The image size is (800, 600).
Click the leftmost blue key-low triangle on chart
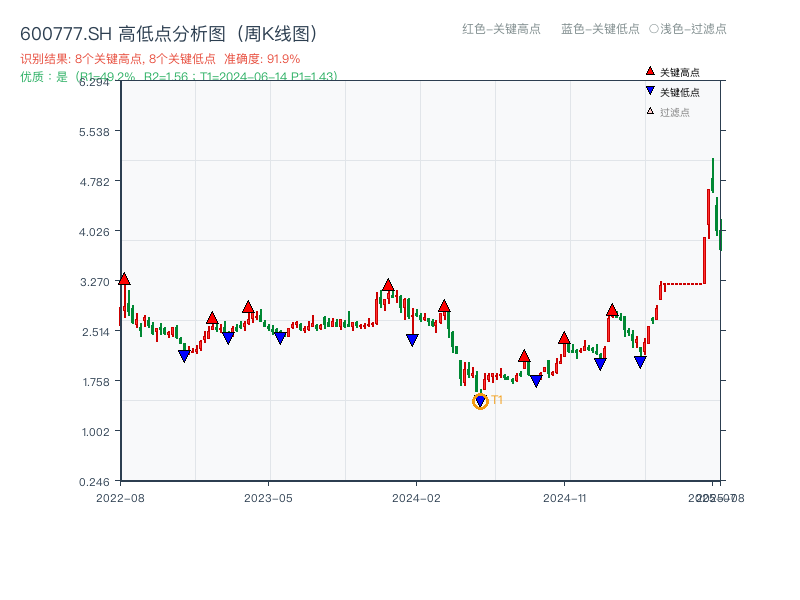click(184, 356)
